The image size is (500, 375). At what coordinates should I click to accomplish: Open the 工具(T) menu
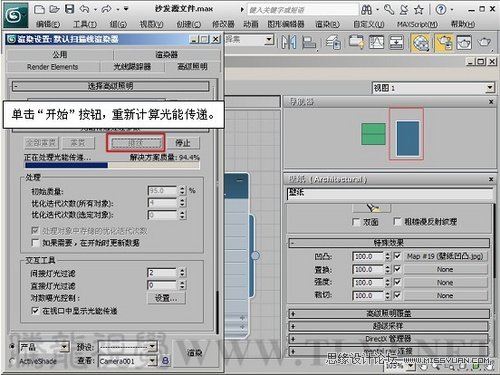pos(85,24)
